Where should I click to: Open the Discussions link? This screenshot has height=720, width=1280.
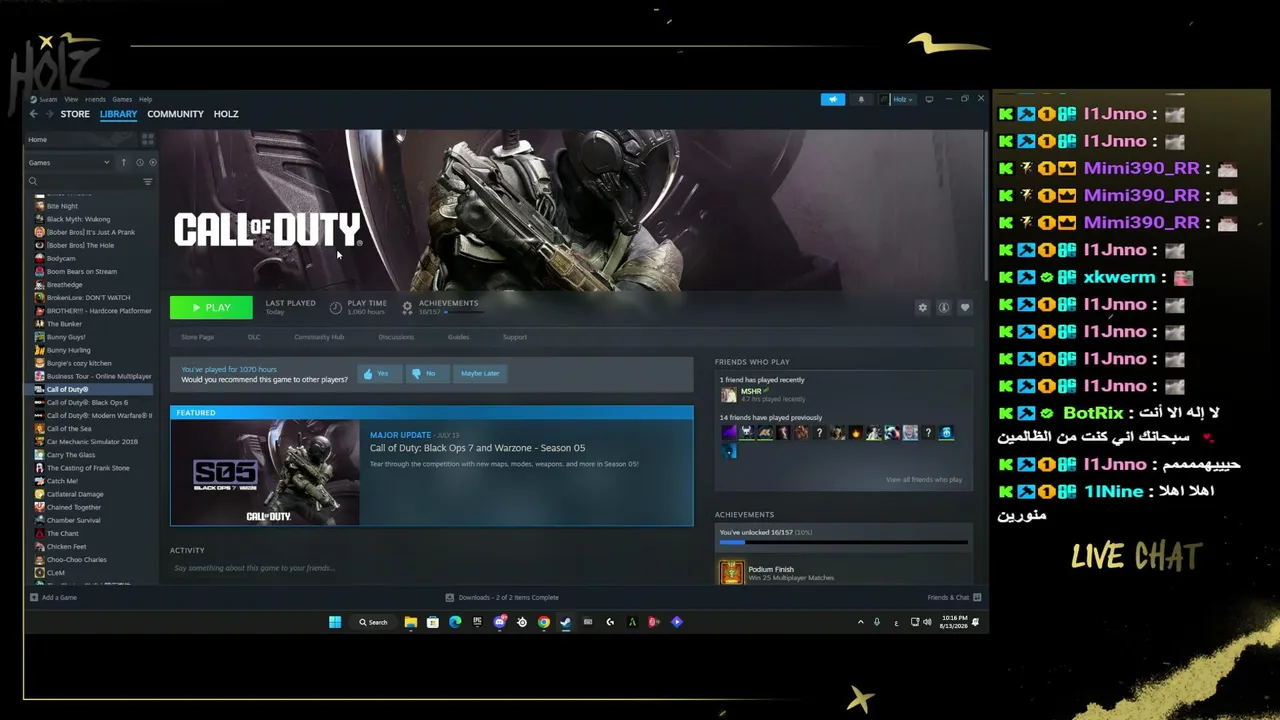pos(396,337)
